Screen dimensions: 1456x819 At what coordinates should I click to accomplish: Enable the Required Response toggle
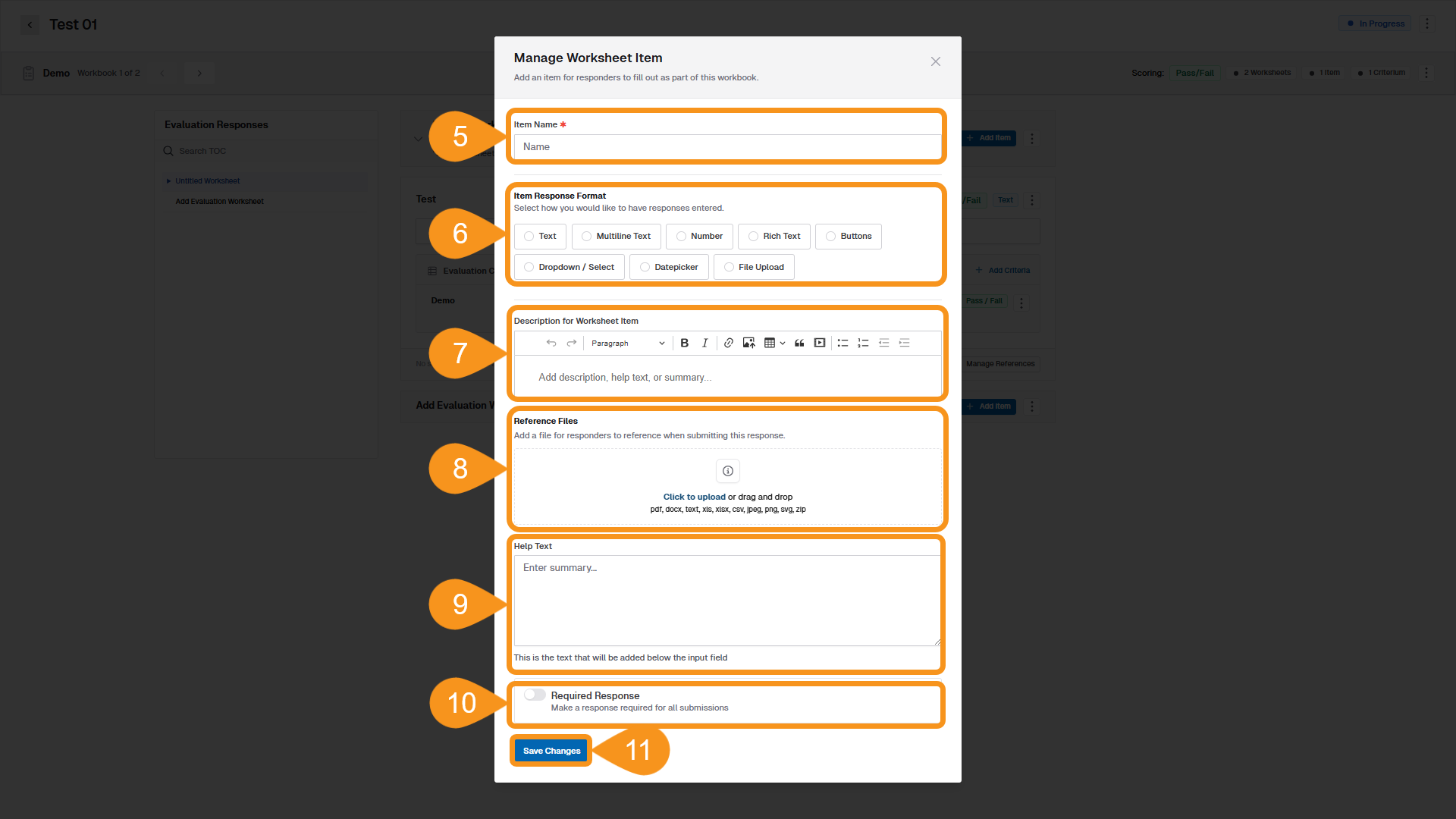coord(534,694)
